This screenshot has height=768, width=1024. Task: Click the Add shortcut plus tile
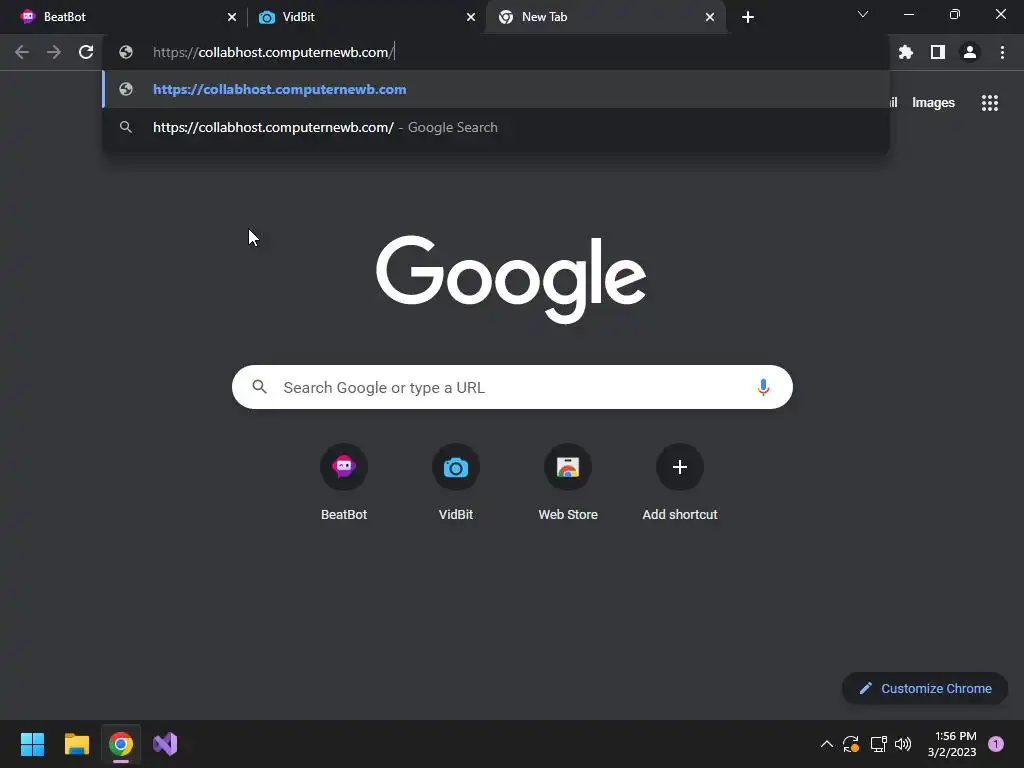680,483
